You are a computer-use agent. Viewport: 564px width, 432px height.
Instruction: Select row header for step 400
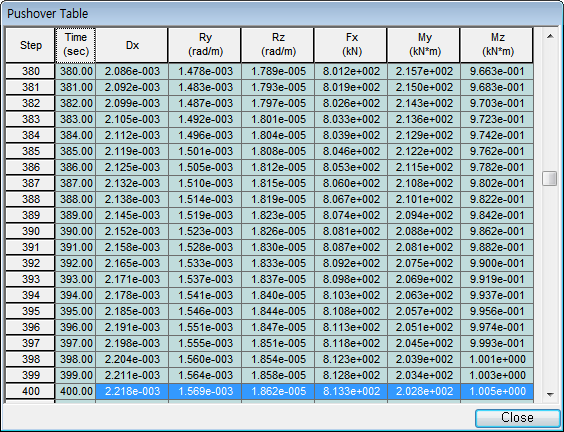click(x=31, y=391)
